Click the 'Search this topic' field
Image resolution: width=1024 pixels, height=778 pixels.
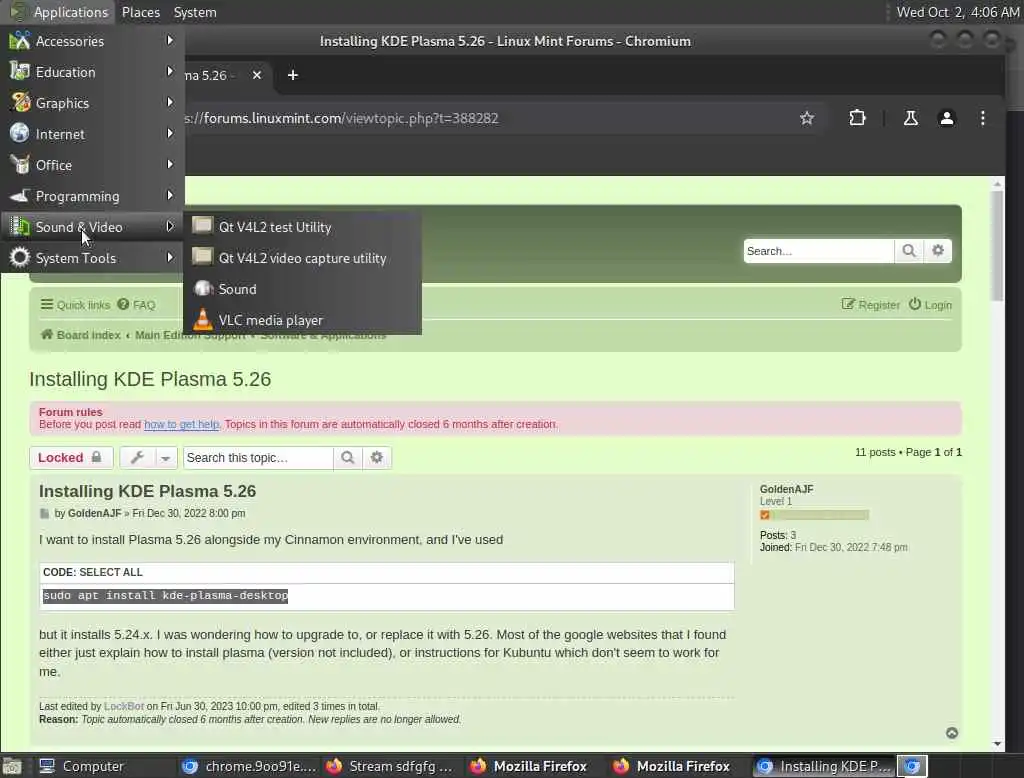258,457
